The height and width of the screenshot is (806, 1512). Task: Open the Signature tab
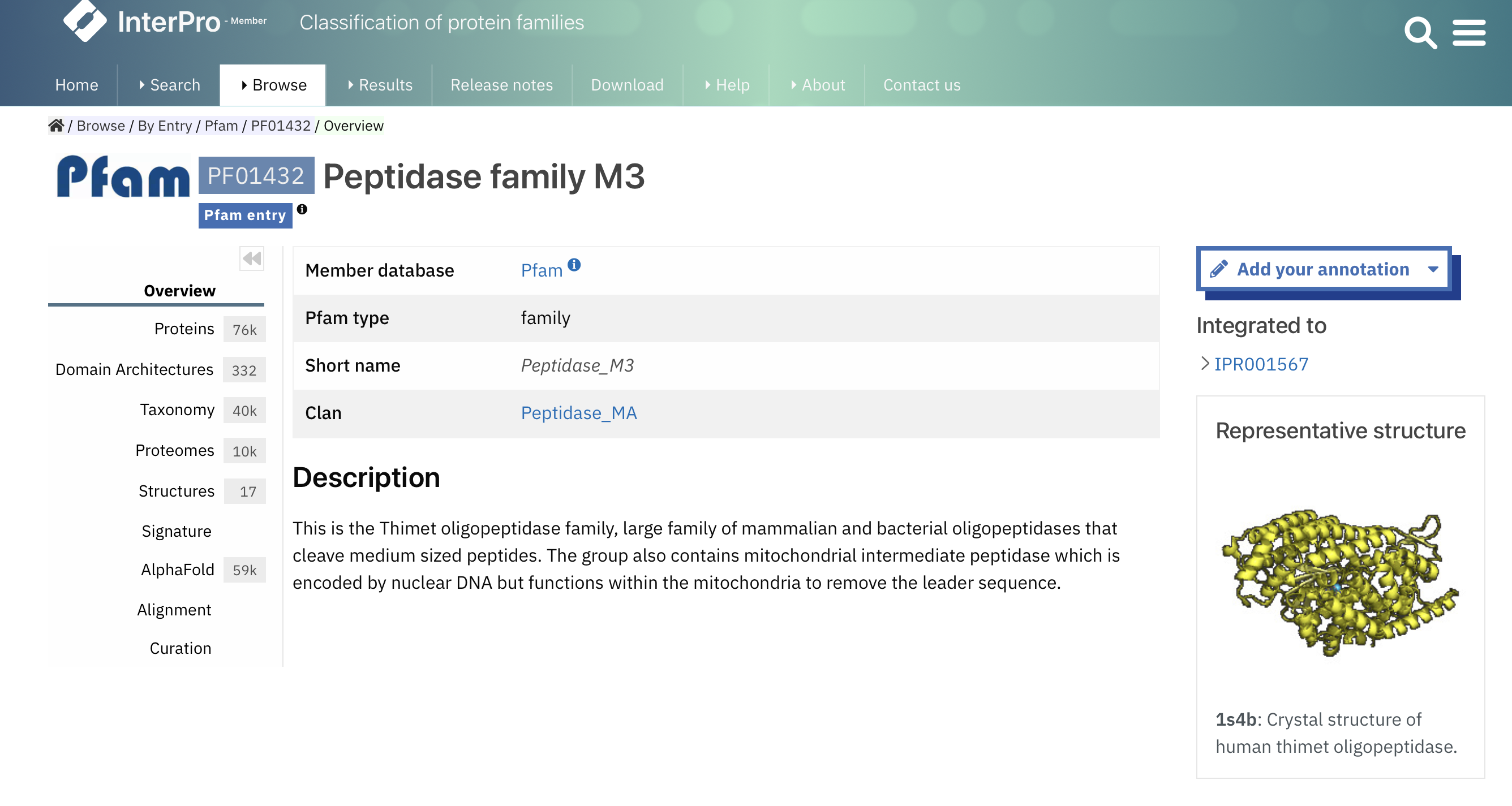coord(177,531)
